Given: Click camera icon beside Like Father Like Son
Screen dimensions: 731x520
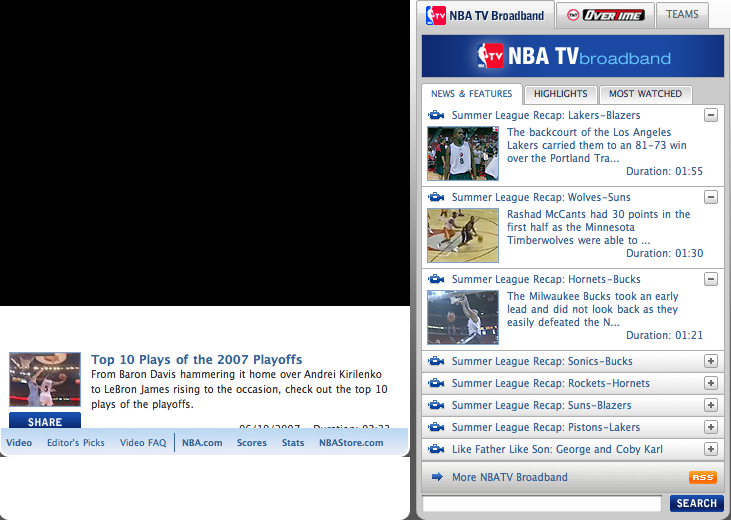Looking at the screenshot, I should pyautogui.click(x=436, y=449).
